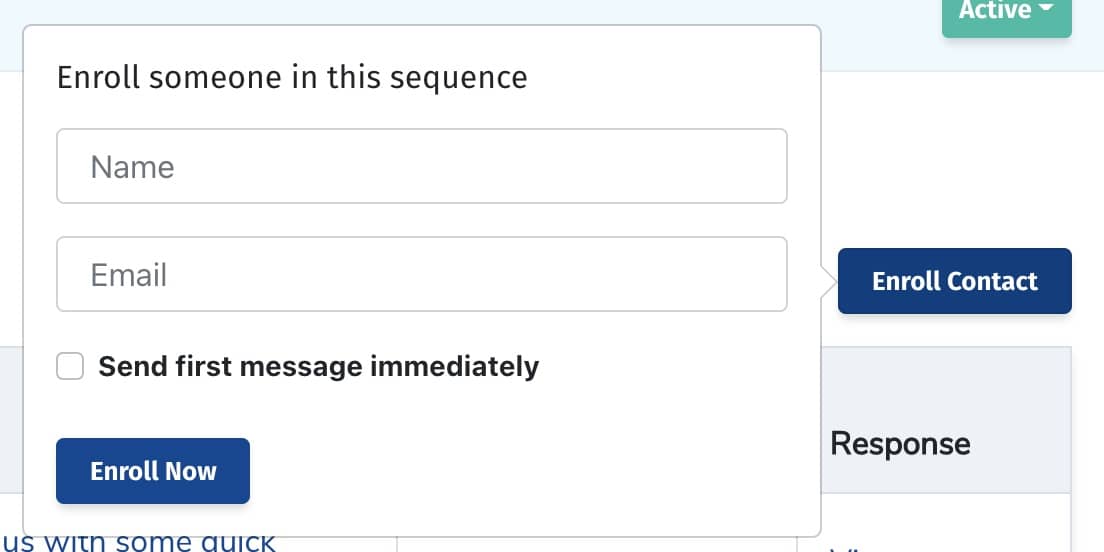This screenshot has width=1104, height=552.
Task: Click the Enroll Contact button
Action: click(954, 281)
